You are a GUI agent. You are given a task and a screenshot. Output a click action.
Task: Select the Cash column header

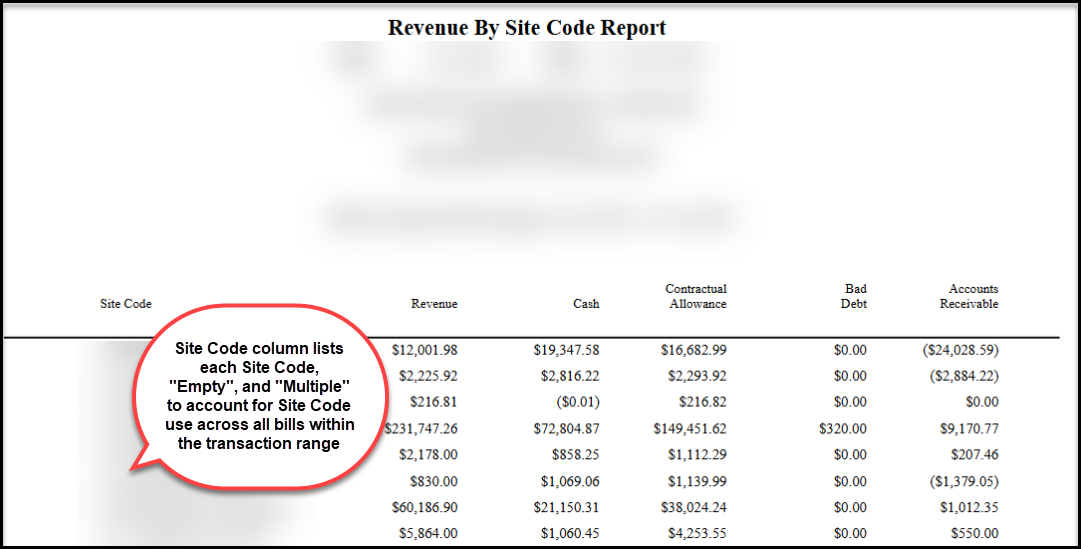click(x=586, y=304)
